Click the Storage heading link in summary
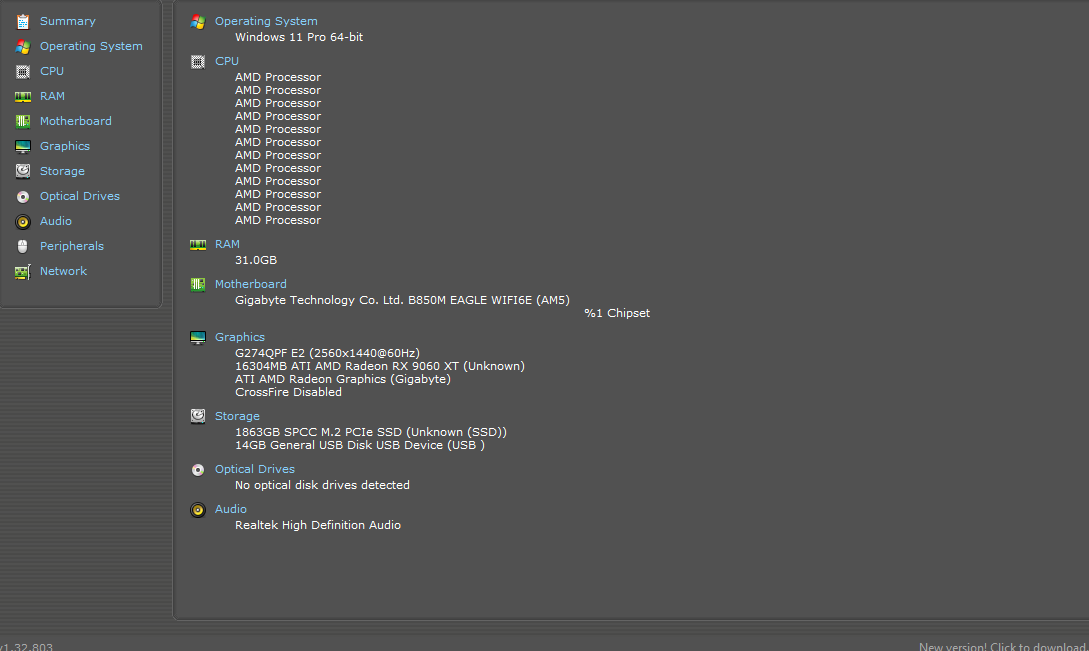Viewport: 1089px width, 651px height. coord(237,416)
